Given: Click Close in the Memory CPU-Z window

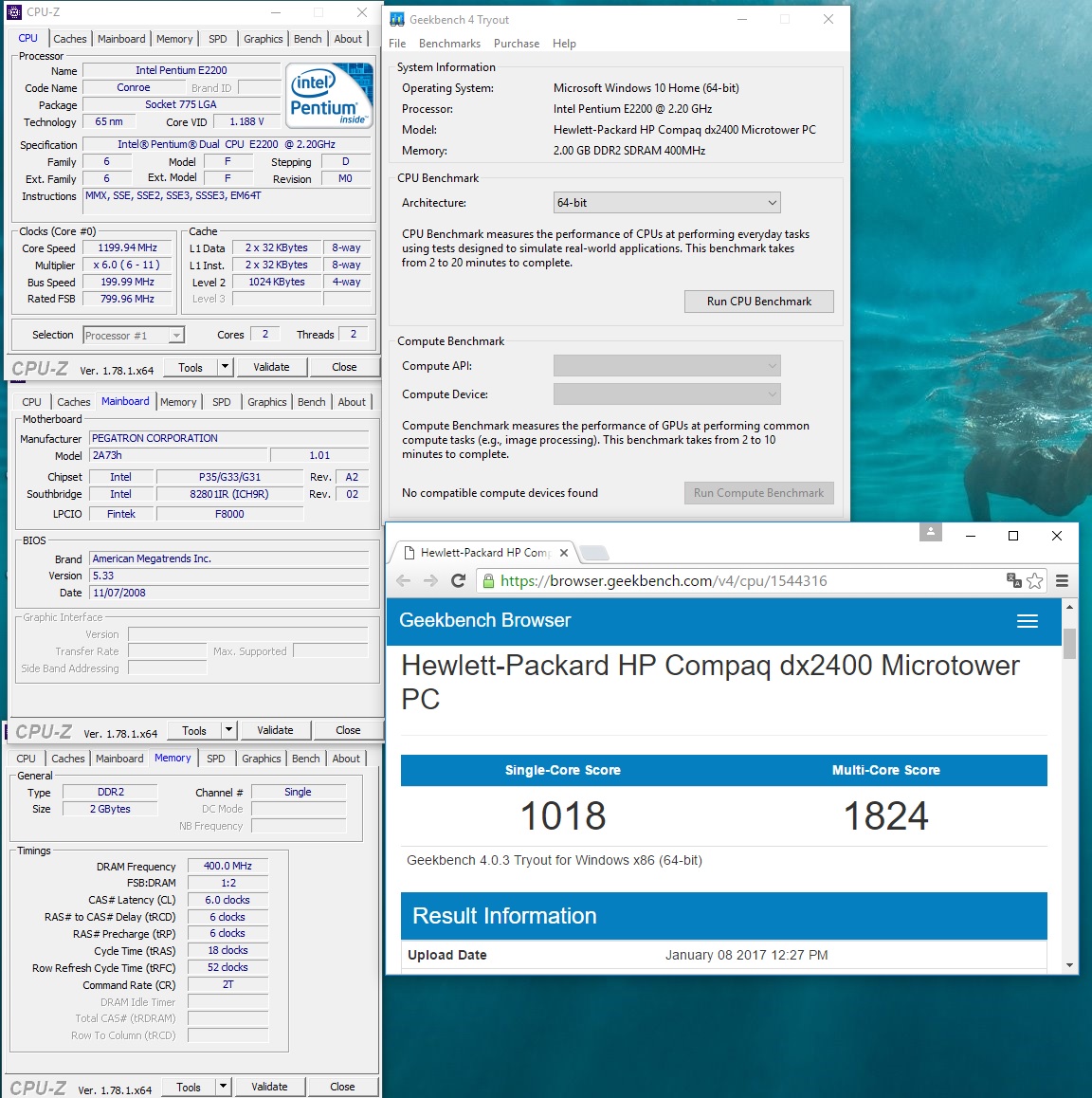Looking at the screenshot, I should [x=342, y=1087].
